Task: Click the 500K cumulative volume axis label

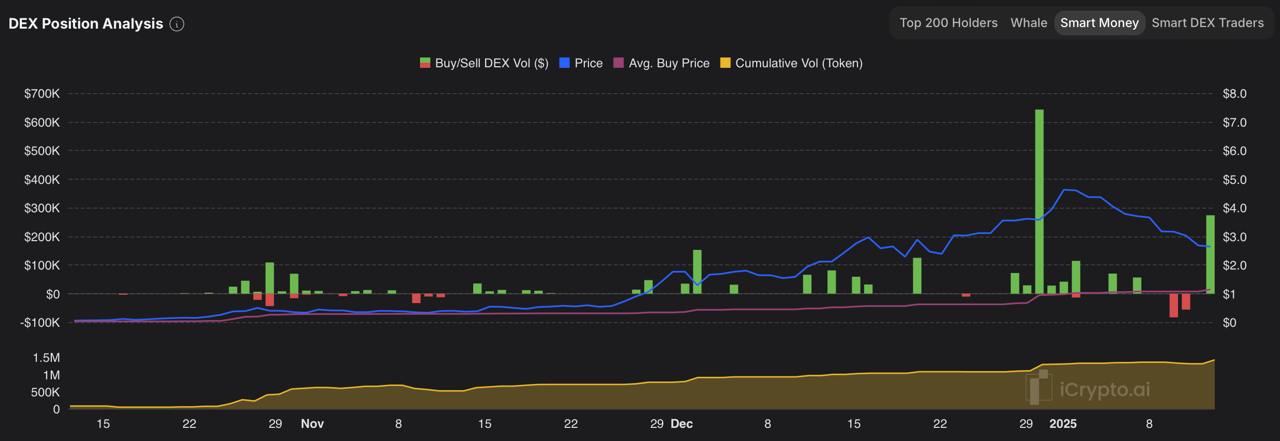Action: pos(44,392)
